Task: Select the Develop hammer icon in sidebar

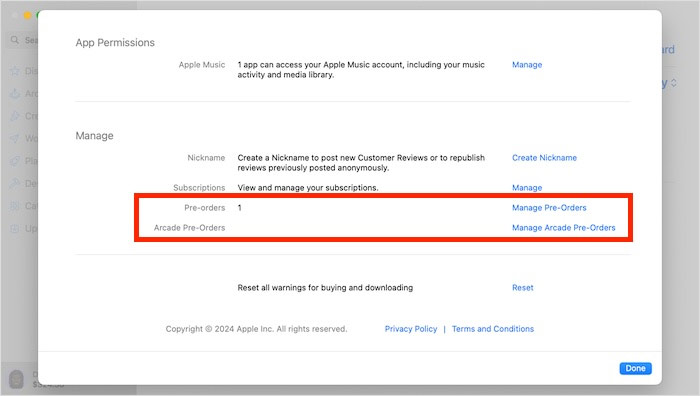Action: click(x=15, y=183)
